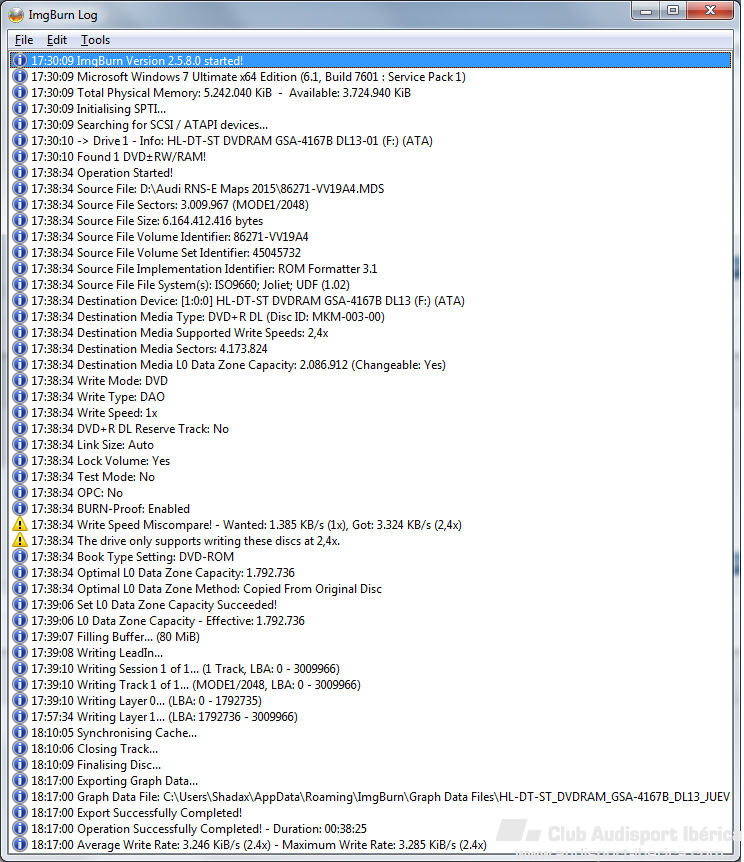
Task: Click info icon beside 'Writing Layer 0...' row
Action: tap(20, 700)
